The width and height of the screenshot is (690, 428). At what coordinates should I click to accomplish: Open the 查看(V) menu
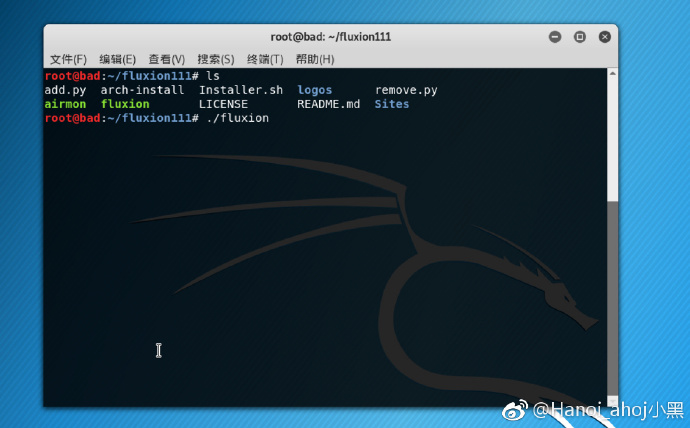(166, 59)
